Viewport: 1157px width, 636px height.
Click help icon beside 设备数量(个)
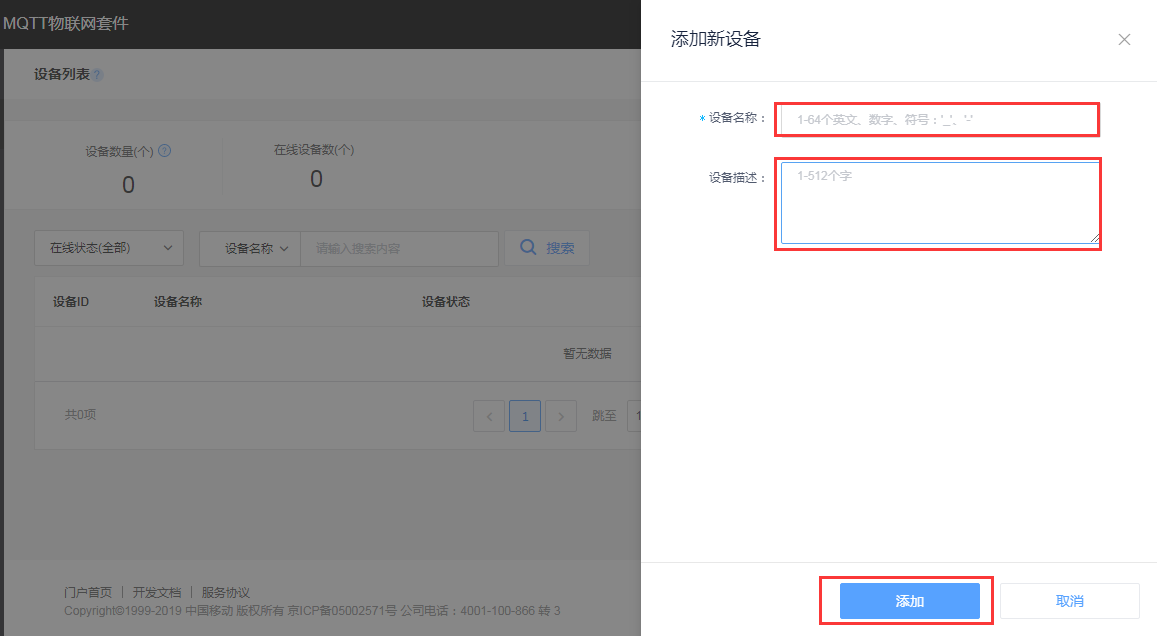[165, 151]
